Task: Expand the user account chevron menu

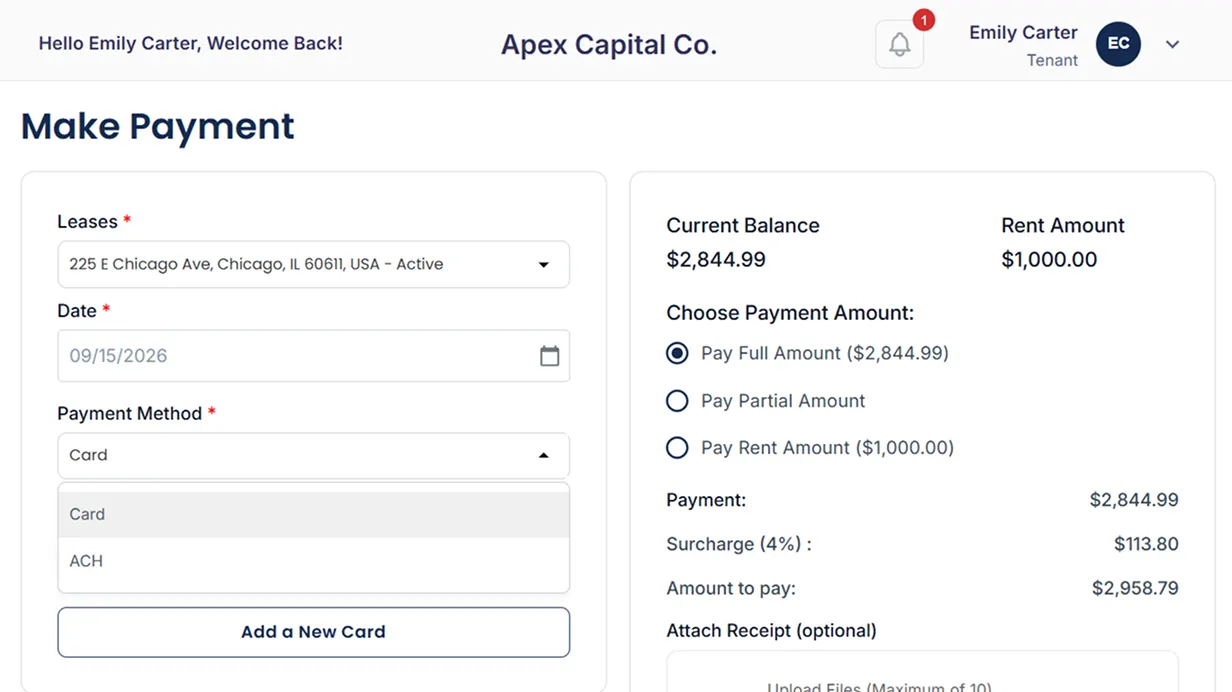Action: tap(1173, 44)
